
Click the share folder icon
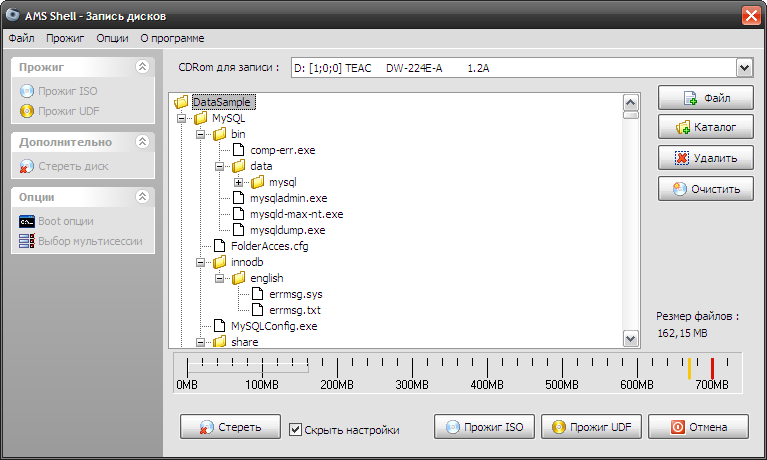pos(220,342)
